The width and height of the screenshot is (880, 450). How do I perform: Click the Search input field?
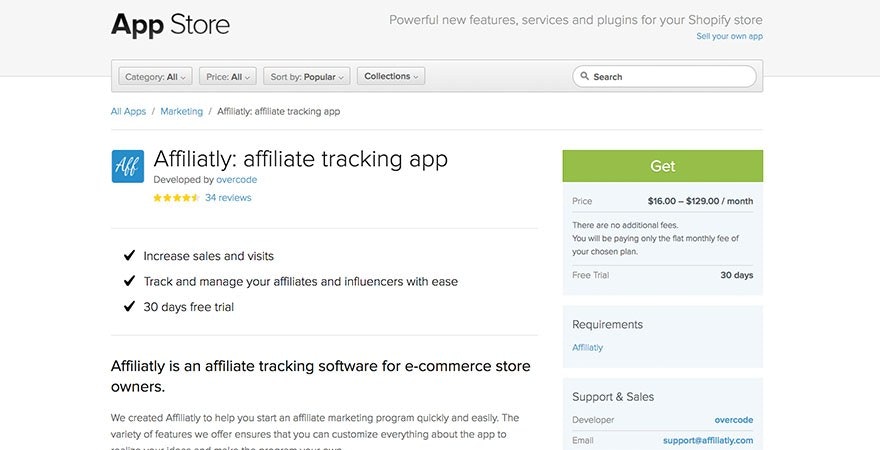click(670, 77)
